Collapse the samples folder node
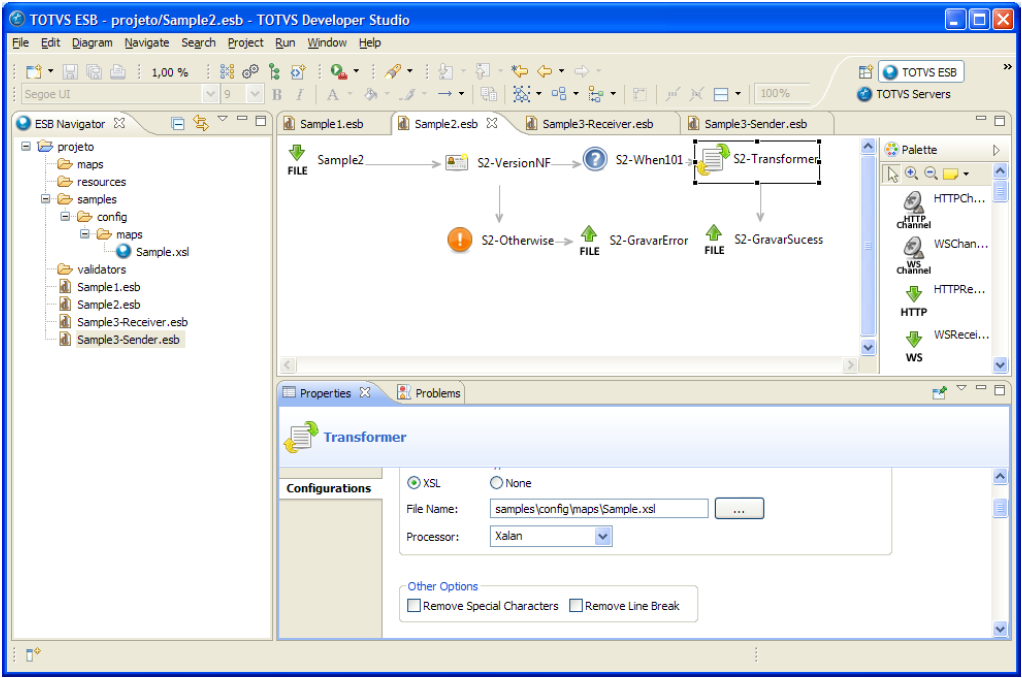 (46, 199)
